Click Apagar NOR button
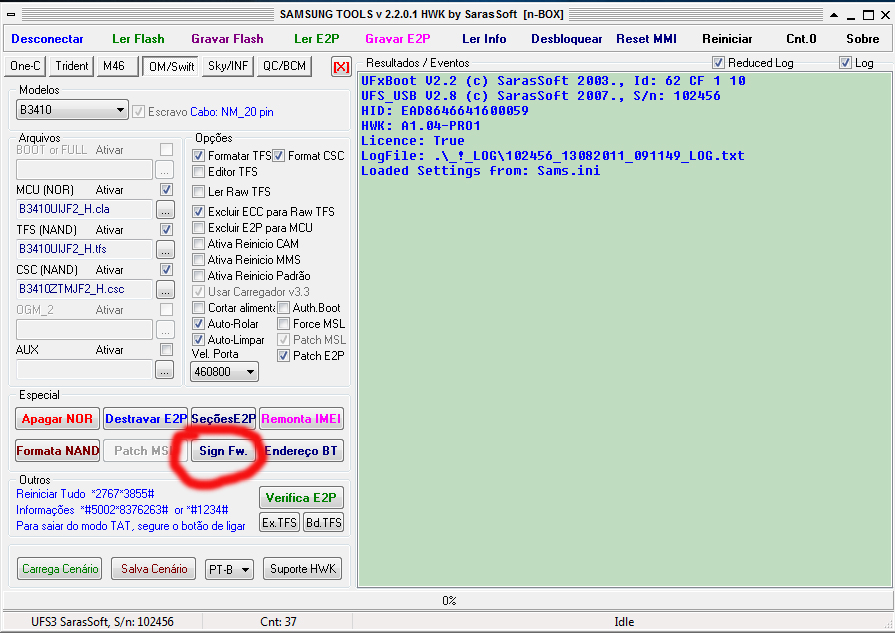Image resolution: width=895 pixels, height=633 pixels. tap(58, 419)
